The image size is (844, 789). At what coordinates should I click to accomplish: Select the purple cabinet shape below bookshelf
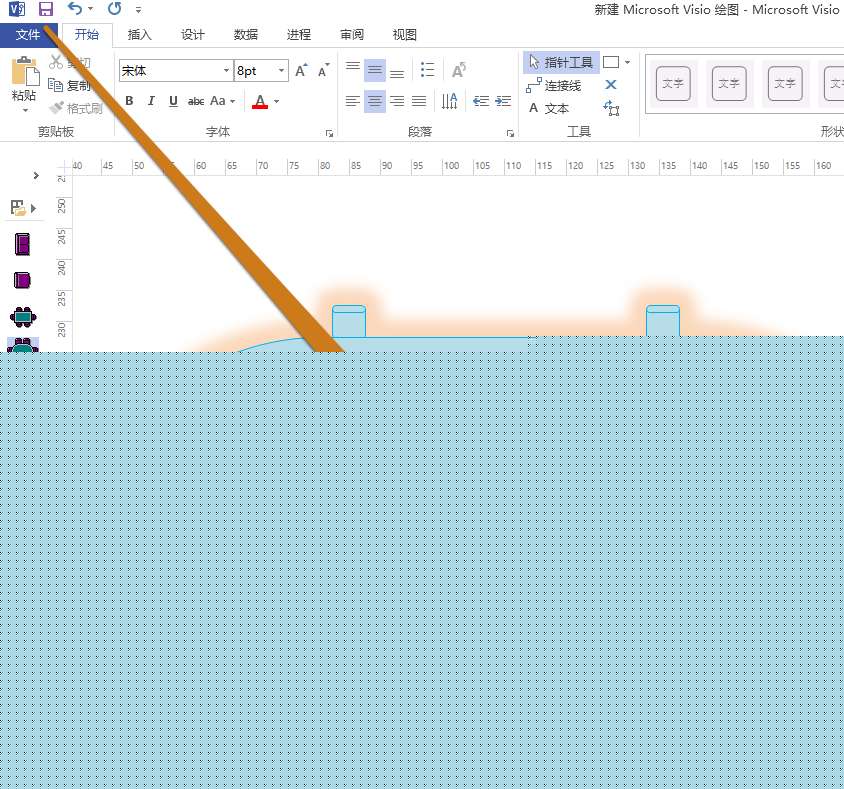point(23,280)
